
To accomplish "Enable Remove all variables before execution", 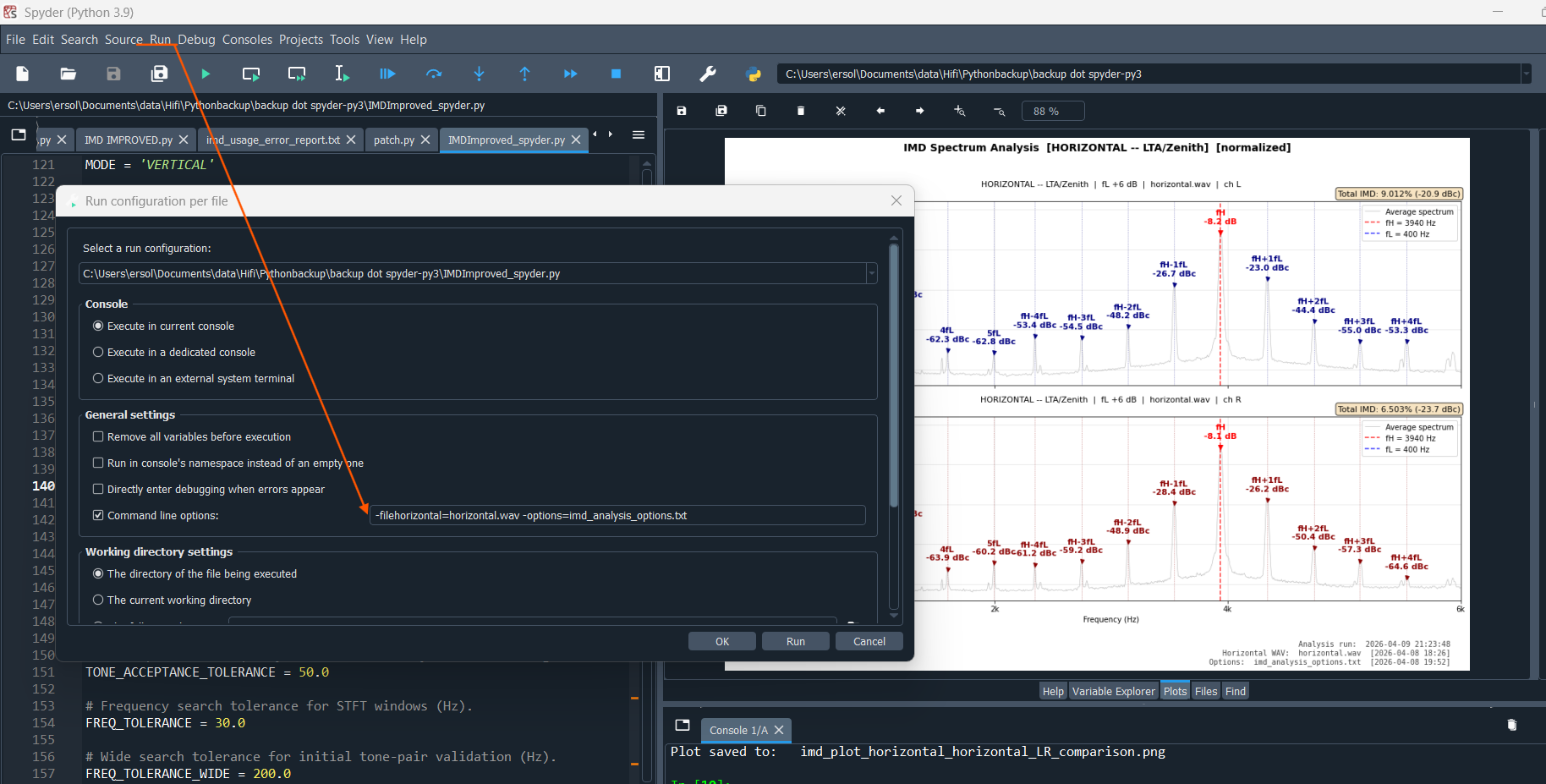I will click(x=98, y=437).
